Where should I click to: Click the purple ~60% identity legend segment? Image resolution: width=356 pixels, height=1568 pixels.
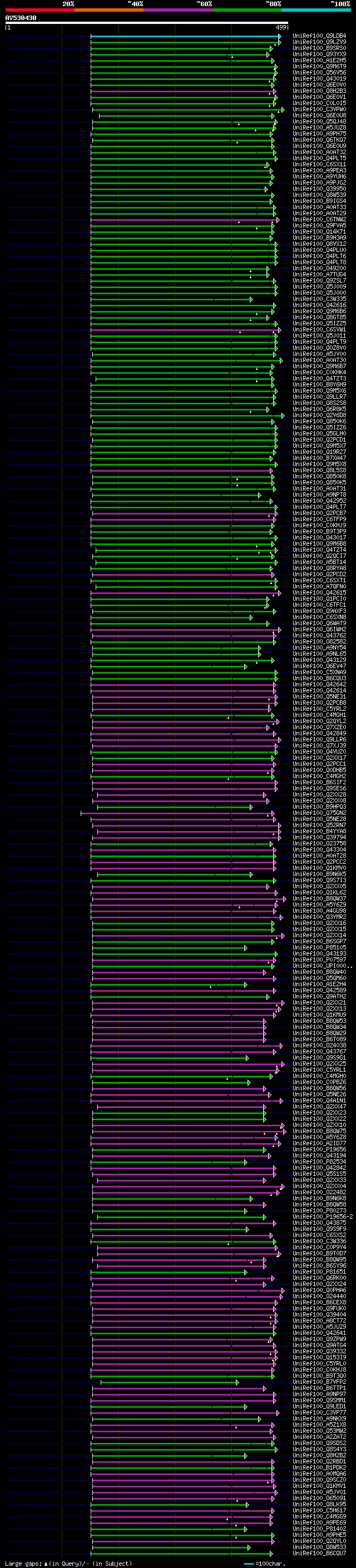click(x=179, y=10)
